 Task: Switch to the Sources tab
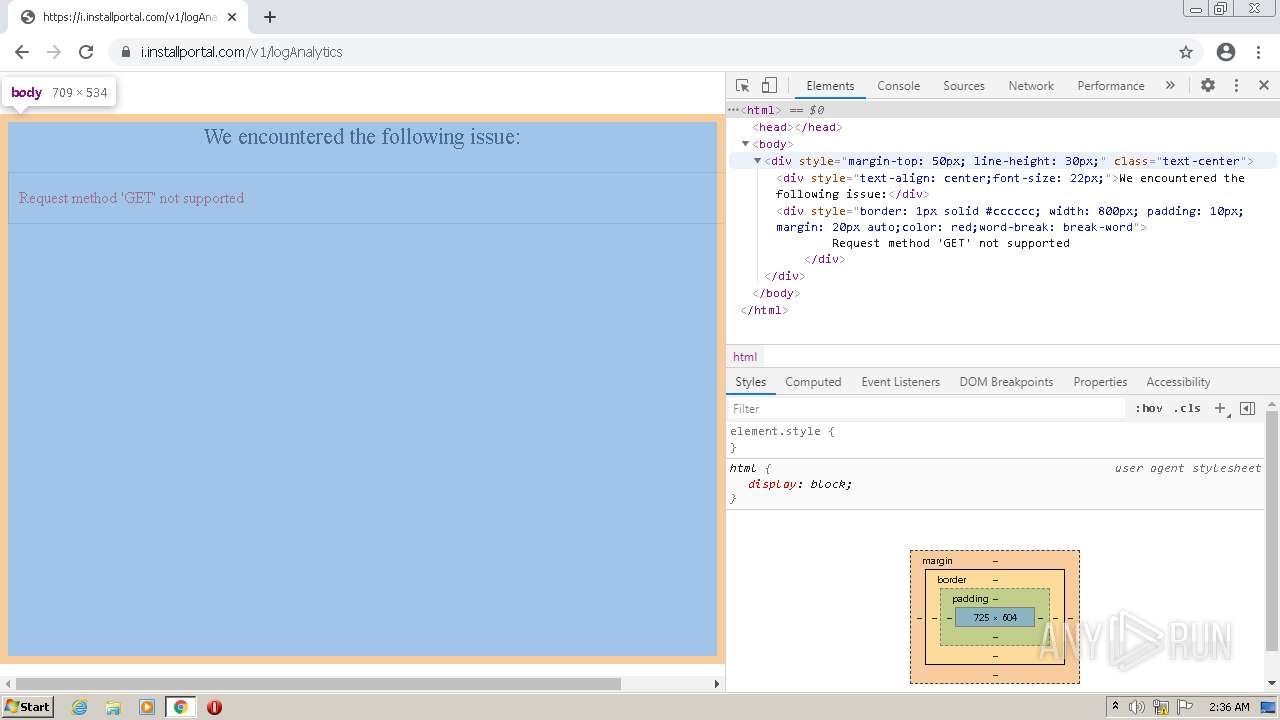pyautogui.click(x=964, y=86)
